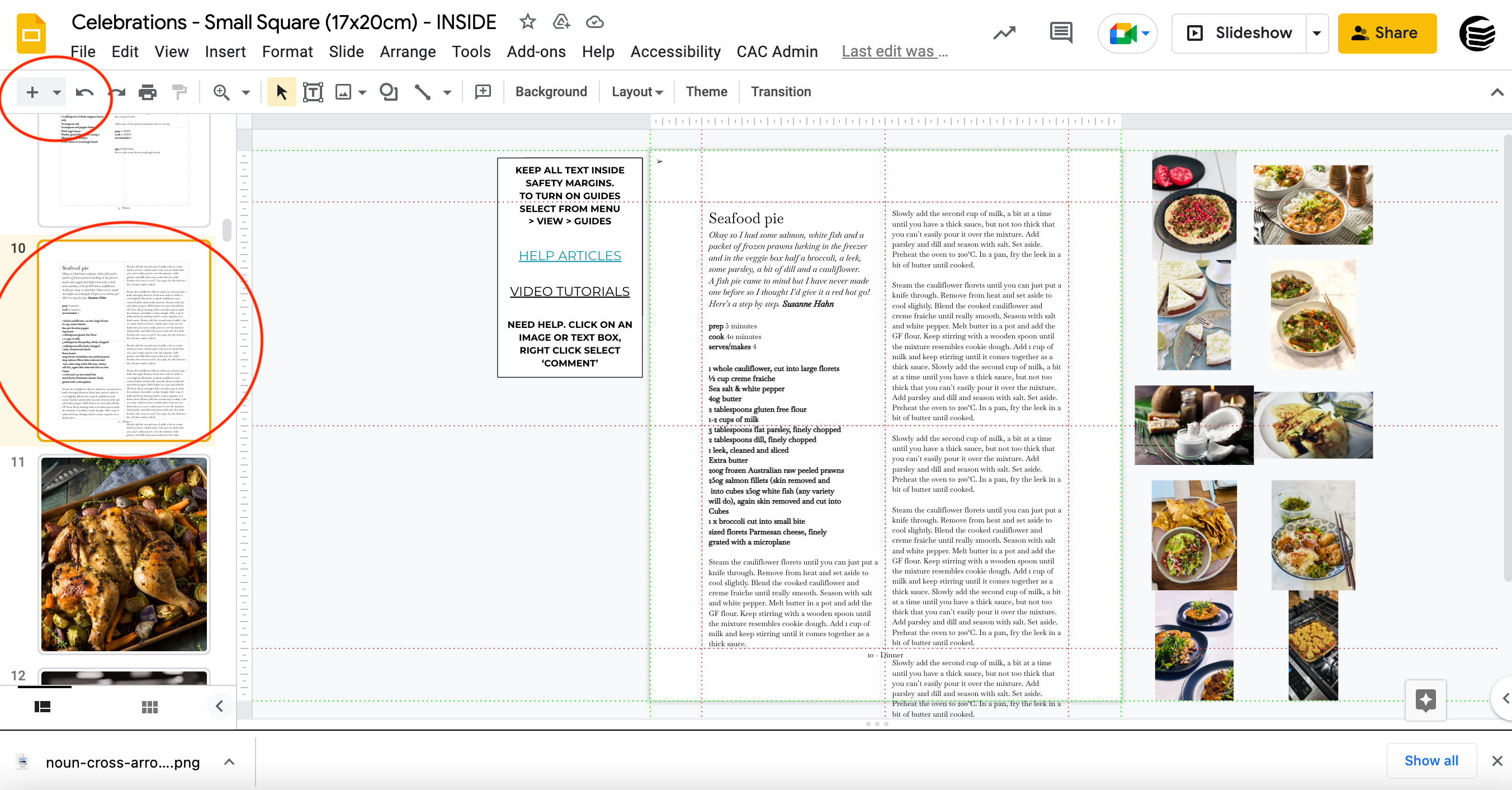The width and height of the screenshot is (1512, 790).
Task: Expand the Slideshow options dropdown
Action: pos(1316,33)
